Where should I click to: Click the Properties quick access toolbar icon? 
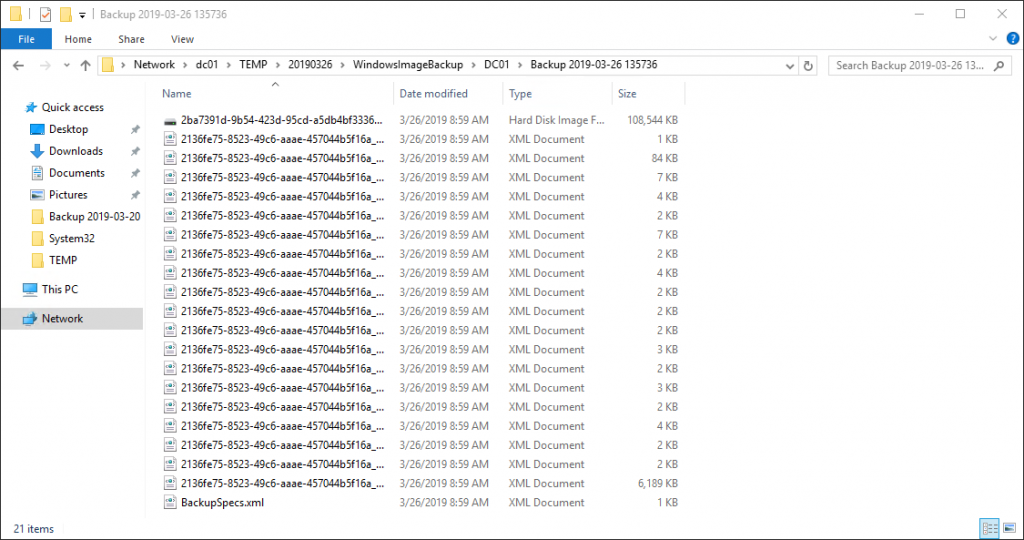(45, 14)
